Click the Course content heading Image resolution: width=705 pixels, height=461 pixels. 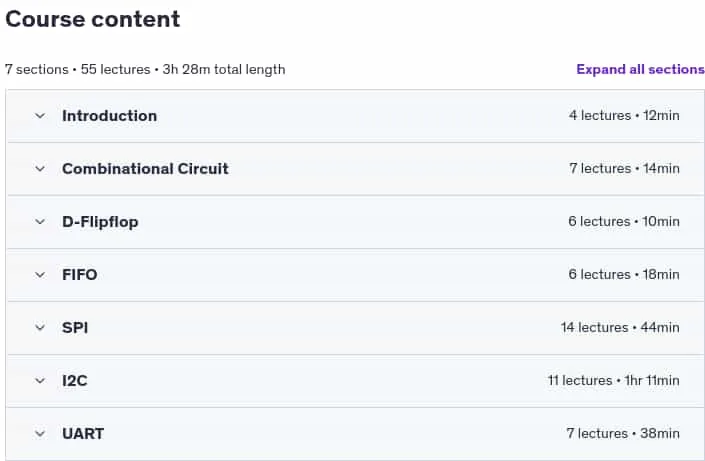coord(93,19)
